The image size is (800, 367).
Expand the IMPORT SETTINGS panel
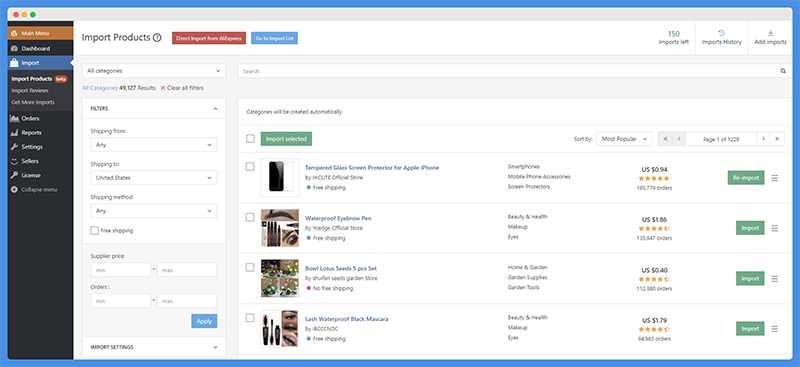[215, 347]
